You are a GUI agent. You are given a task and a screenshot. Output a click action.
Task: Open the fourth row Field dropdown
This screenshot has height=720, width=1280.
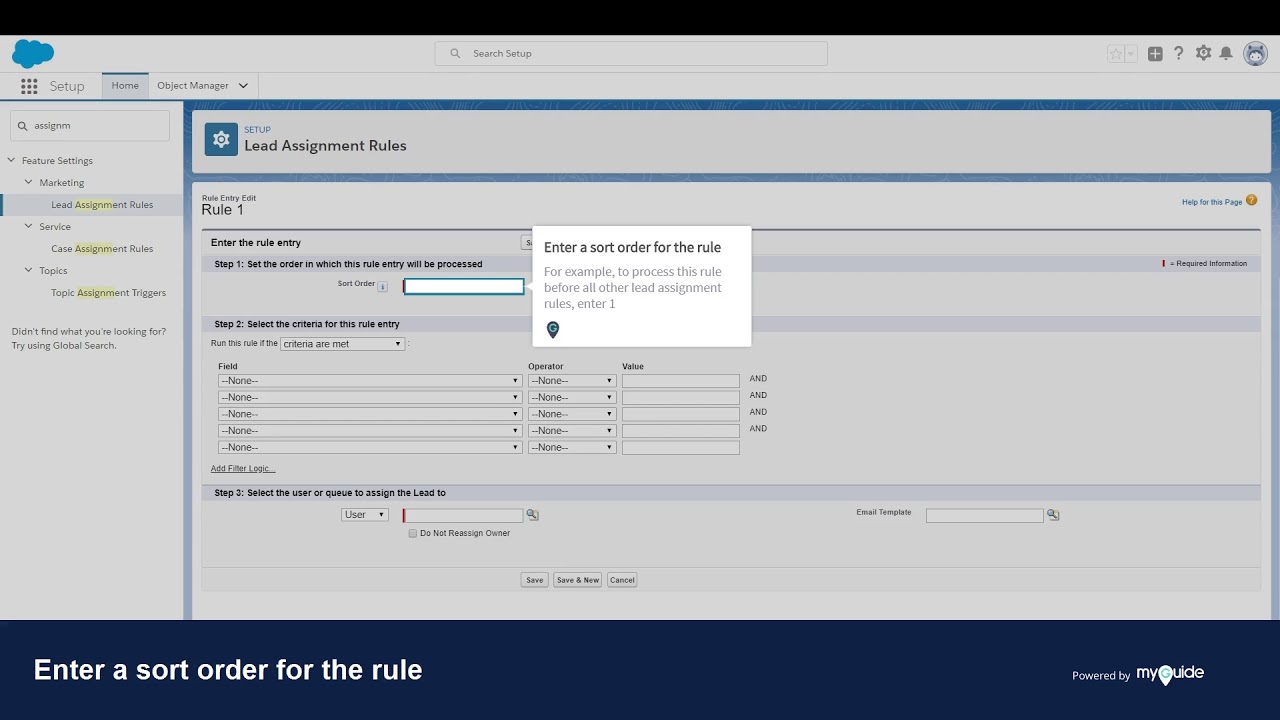[370, 431]
